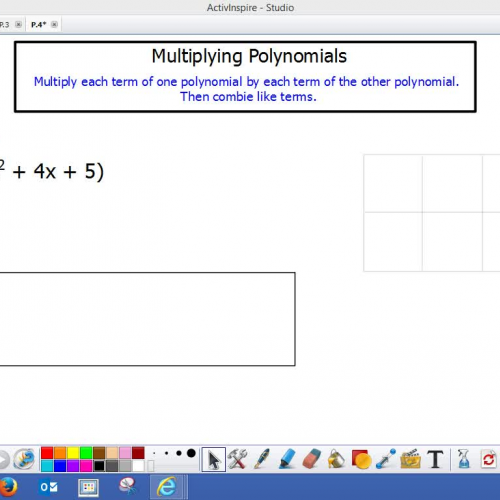Select the Eraser tool
This screenshot has height=500, width=500.
[311, 459]
